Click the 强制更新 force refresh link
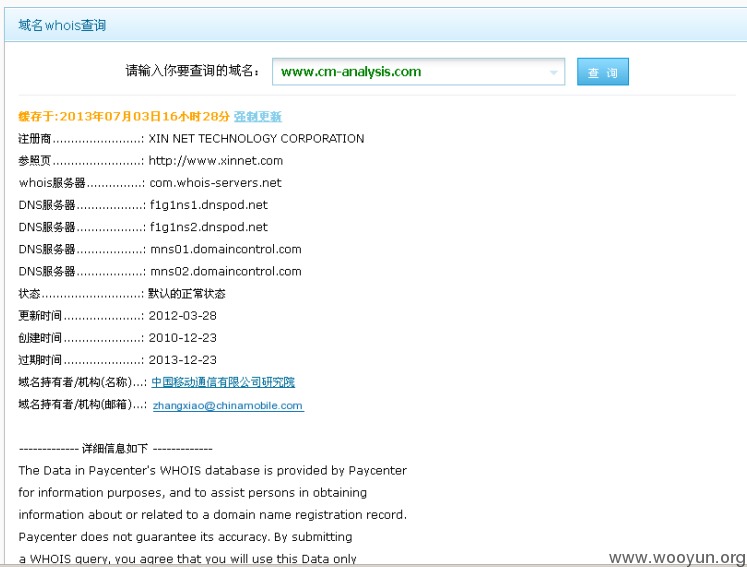 coord(258,116)
